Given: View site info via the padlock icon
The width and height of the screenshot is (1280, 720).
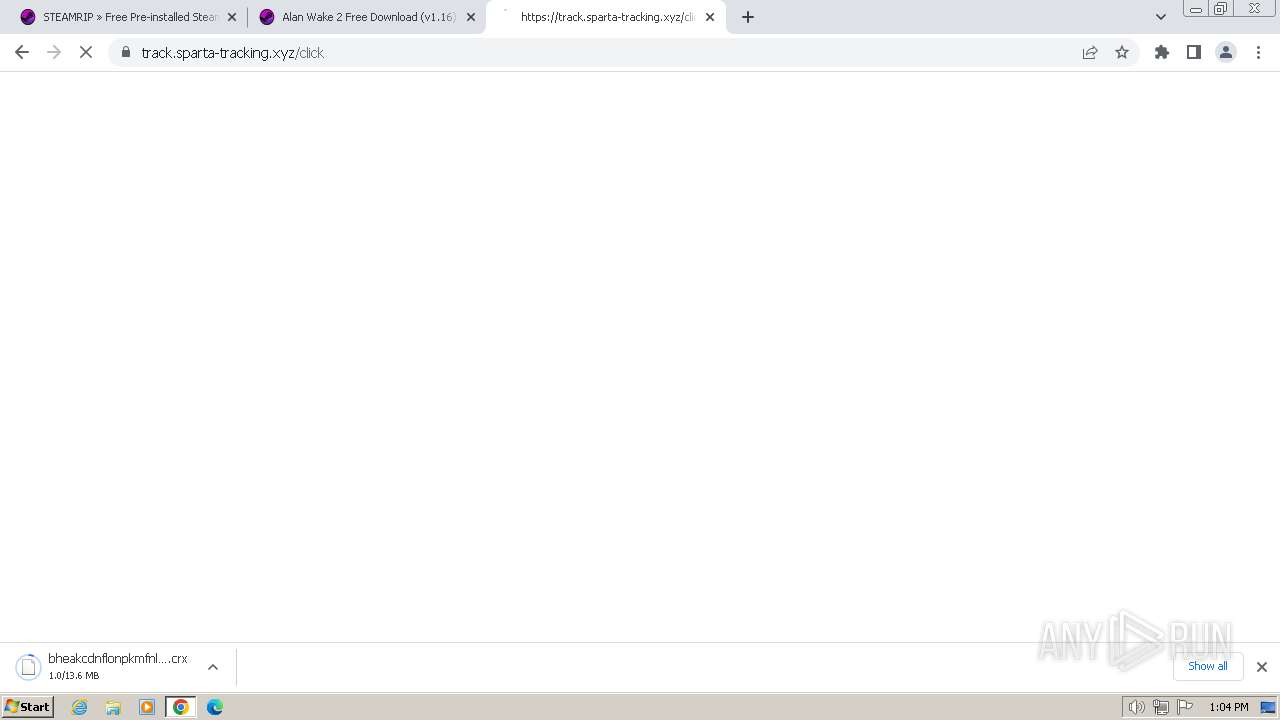Looking at the screenshot, I should [125, 52].
